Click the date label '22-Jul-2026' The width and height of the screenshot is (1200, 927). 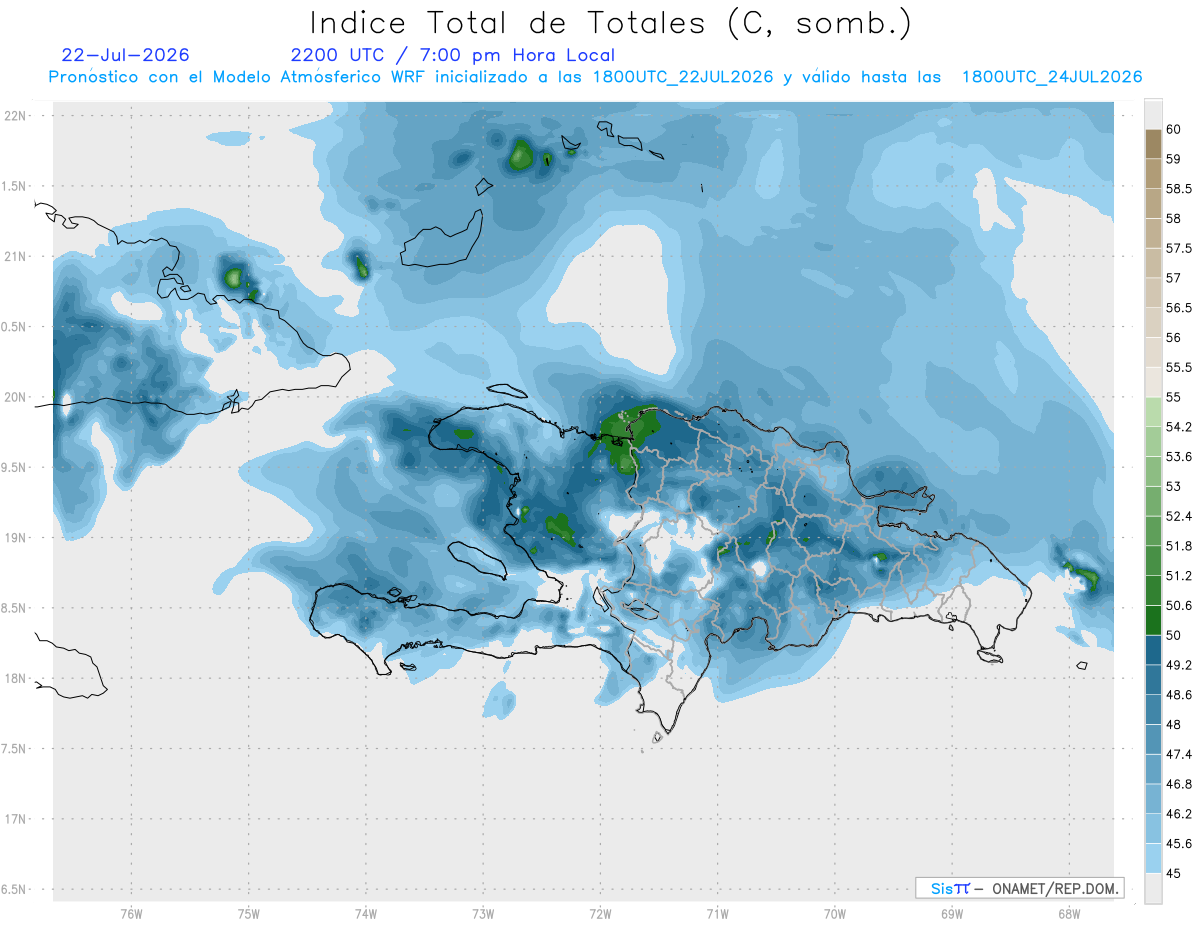(x=125, y=56)
